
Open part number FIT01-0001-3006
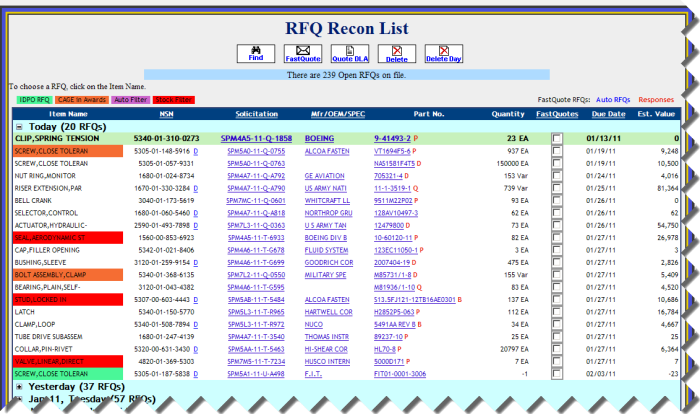[400, 374]
